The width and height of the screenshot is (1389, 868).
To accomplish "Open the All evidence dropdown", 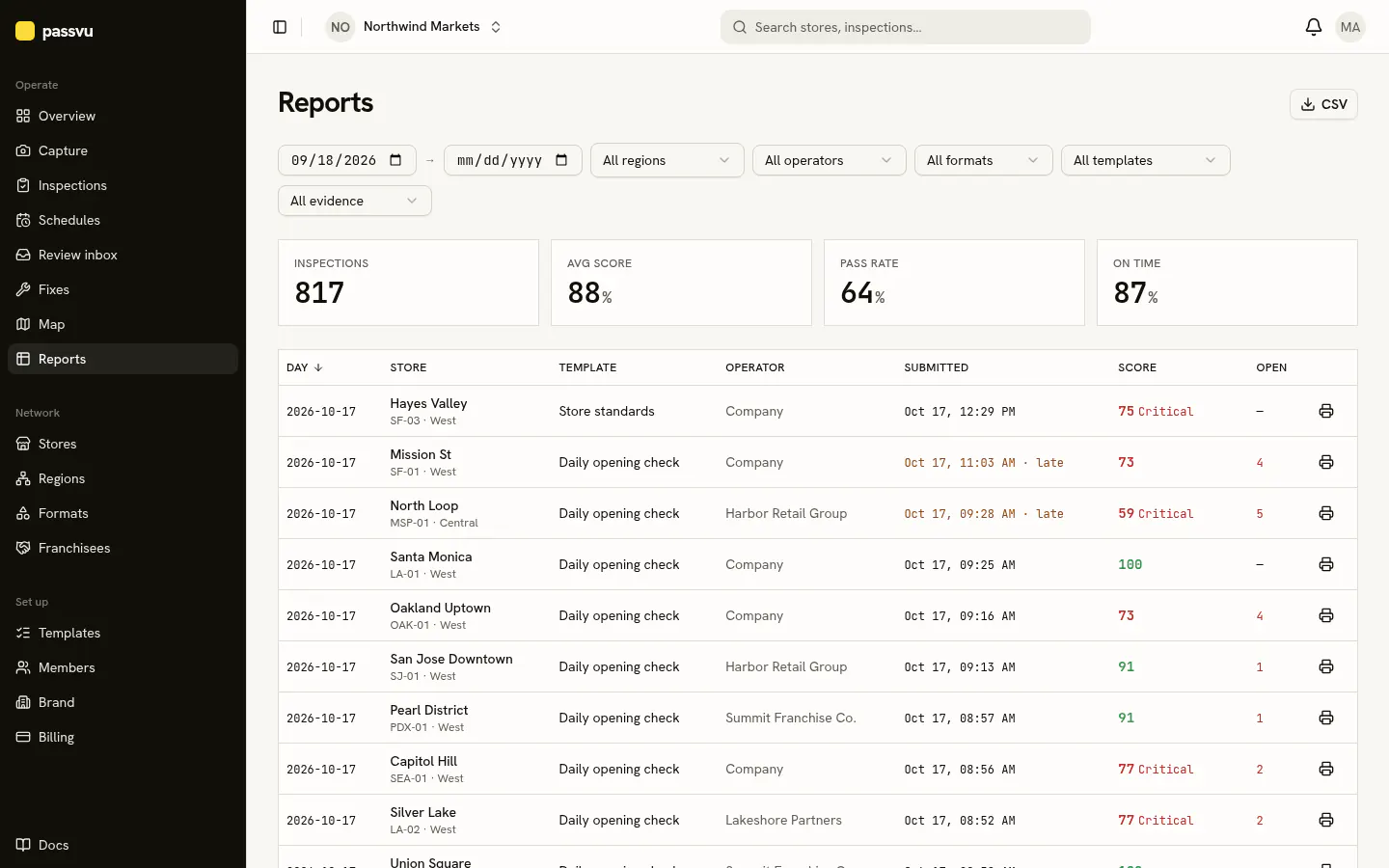I will point(354,201).
